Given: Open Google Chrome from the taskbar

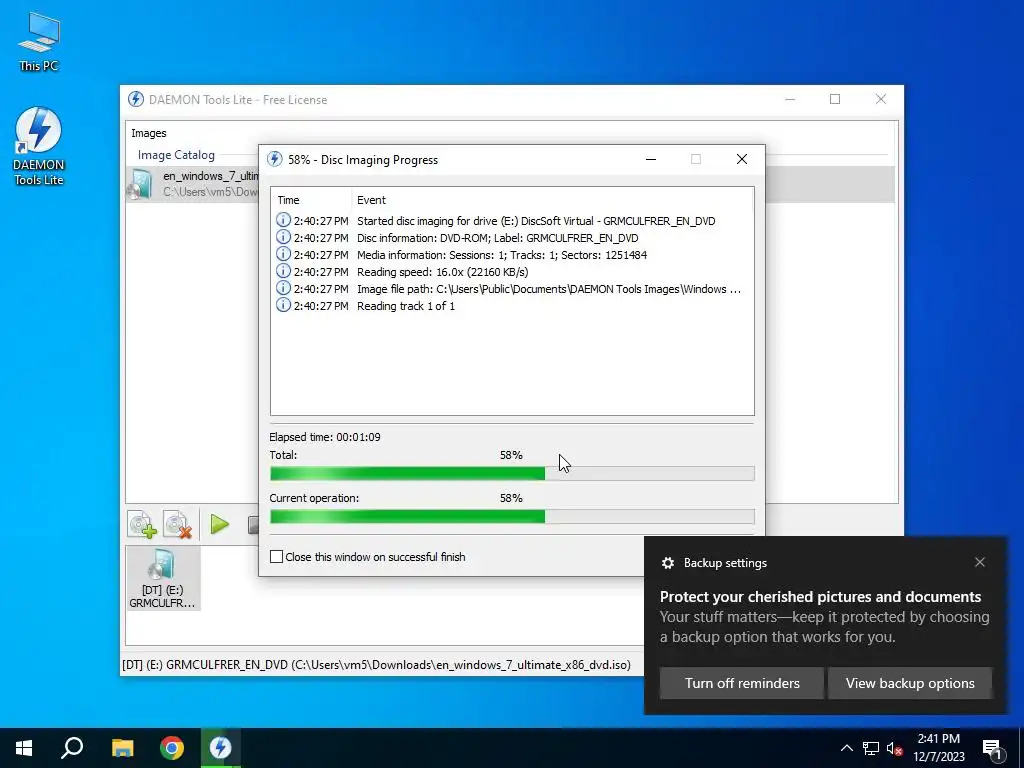Looking at the screenshot, I should tap(172, 748).
